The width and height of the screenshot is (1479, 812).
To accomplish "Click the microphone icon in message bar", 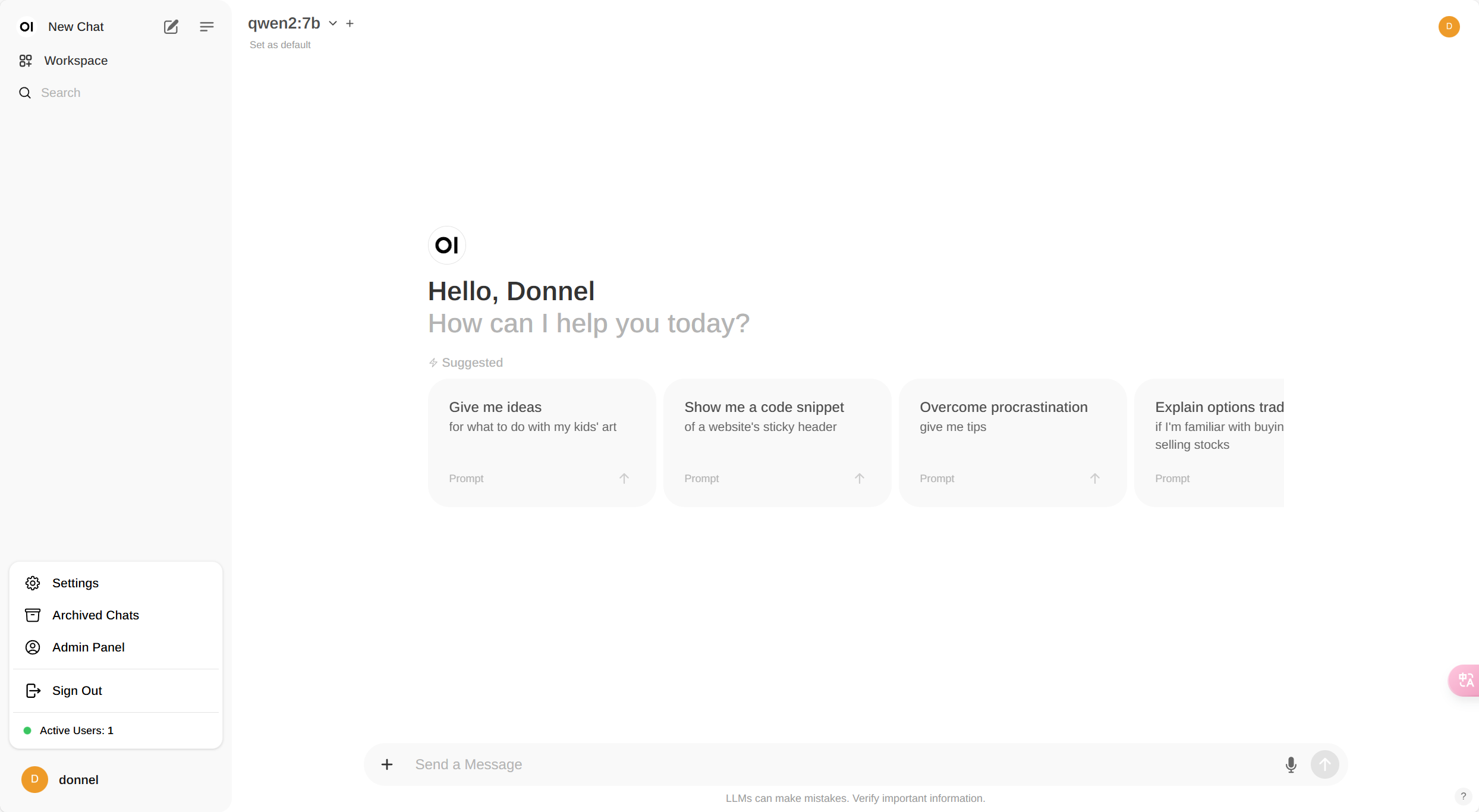I will (1291, 764).
